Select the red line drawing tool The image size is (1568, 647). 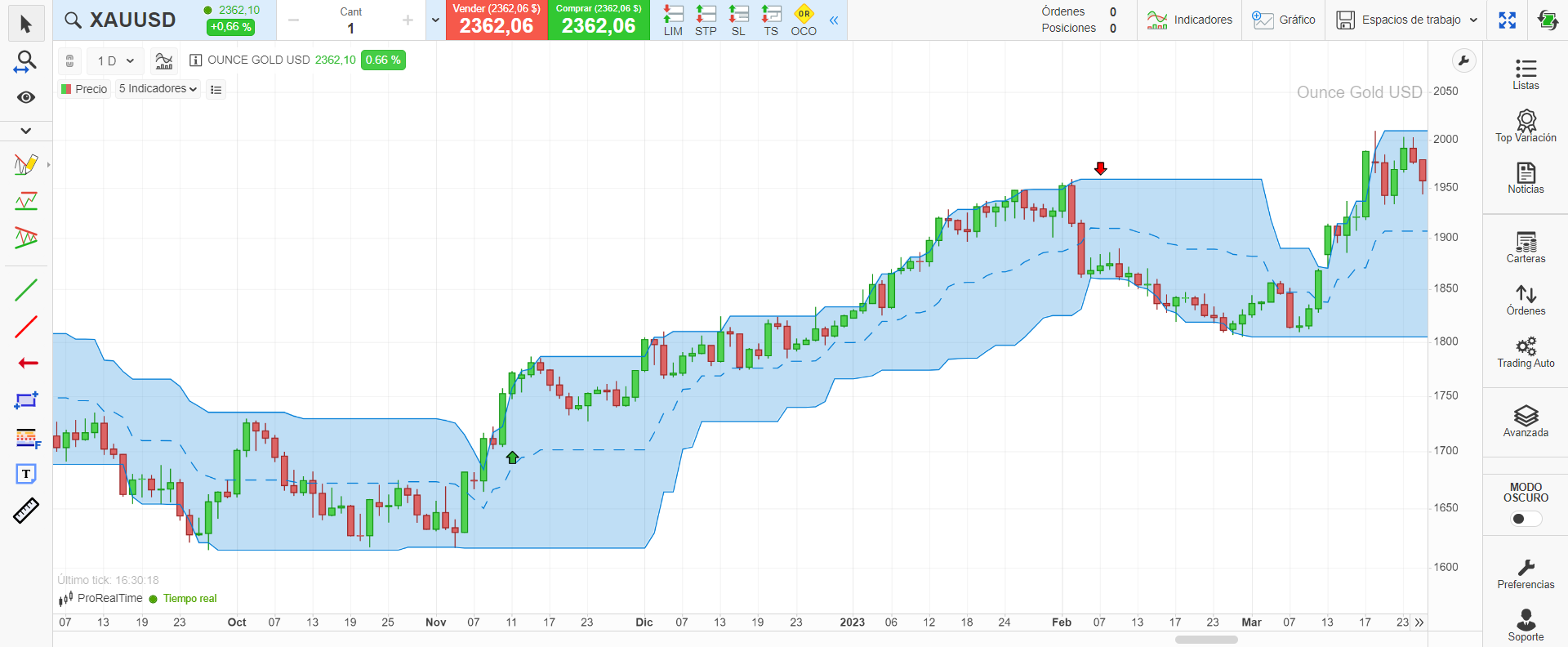click(26, 327)
